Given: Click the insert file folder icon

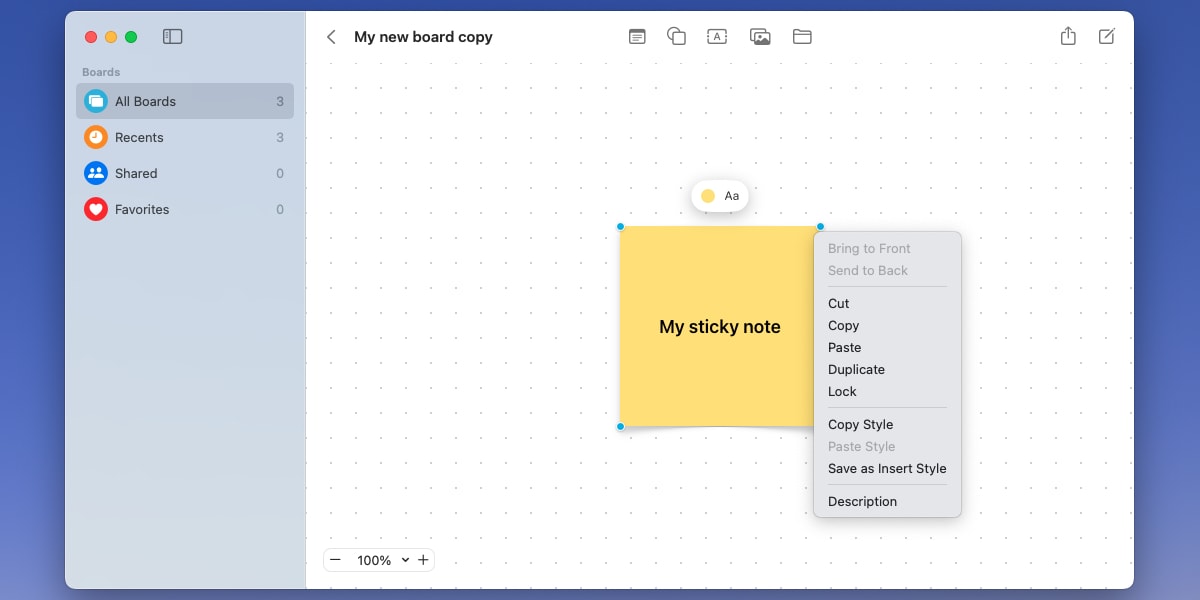Looking at the screenshot, I should (802, 37).
